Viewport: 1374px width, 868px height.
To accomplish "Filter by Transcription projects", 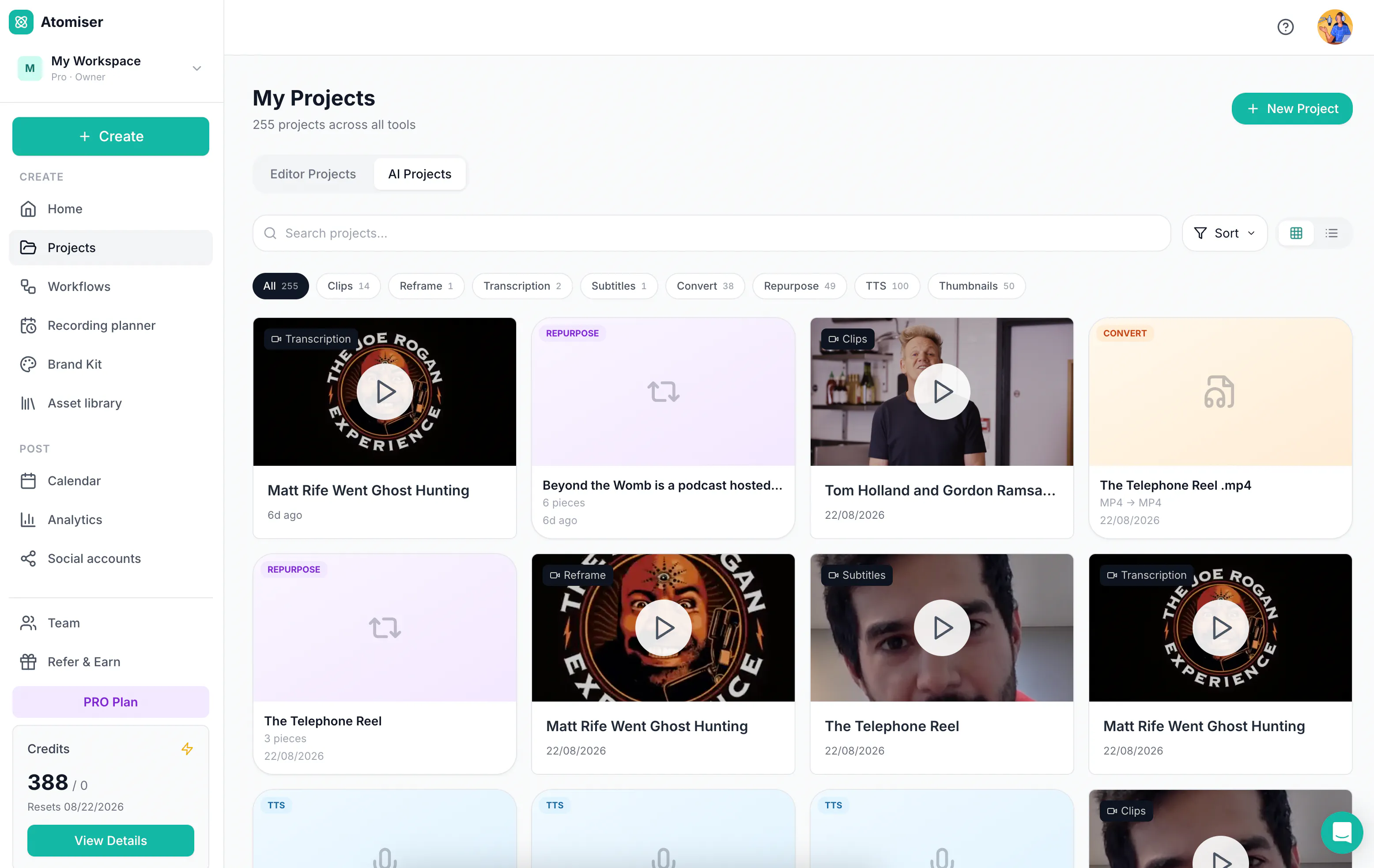I will (x=522, y=286).
